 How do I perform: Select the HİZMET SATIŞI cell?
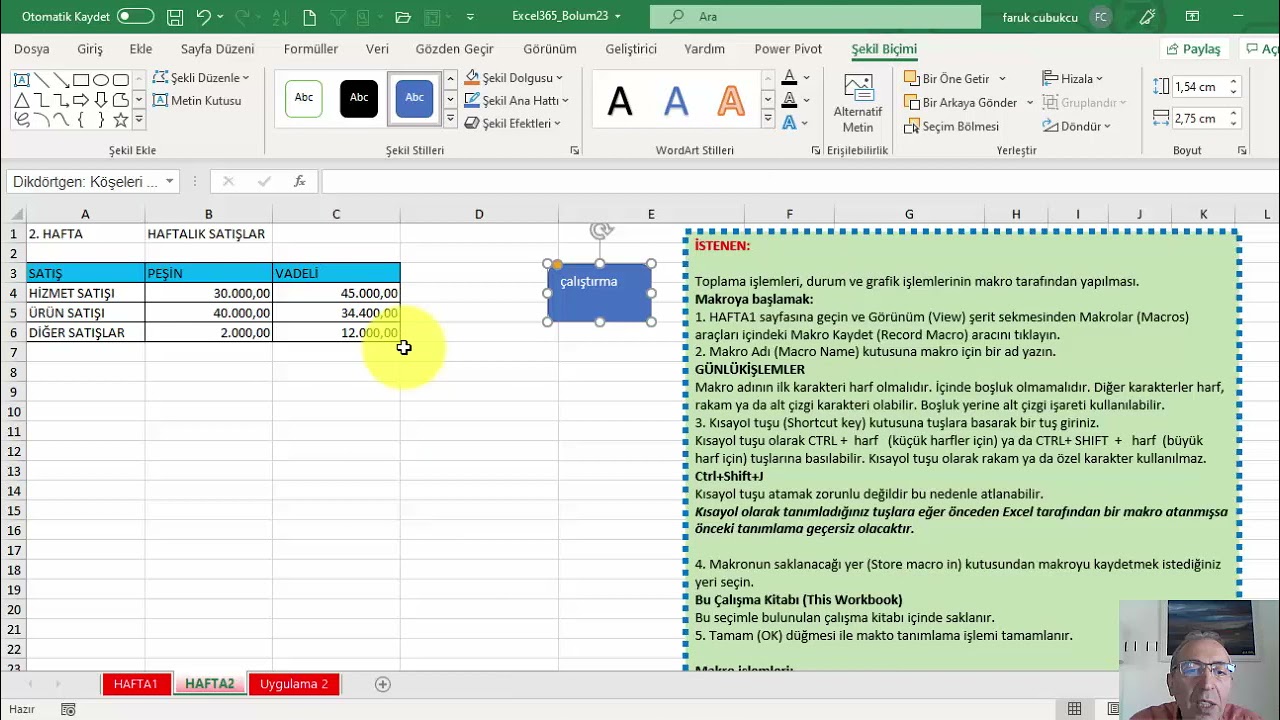85,293
